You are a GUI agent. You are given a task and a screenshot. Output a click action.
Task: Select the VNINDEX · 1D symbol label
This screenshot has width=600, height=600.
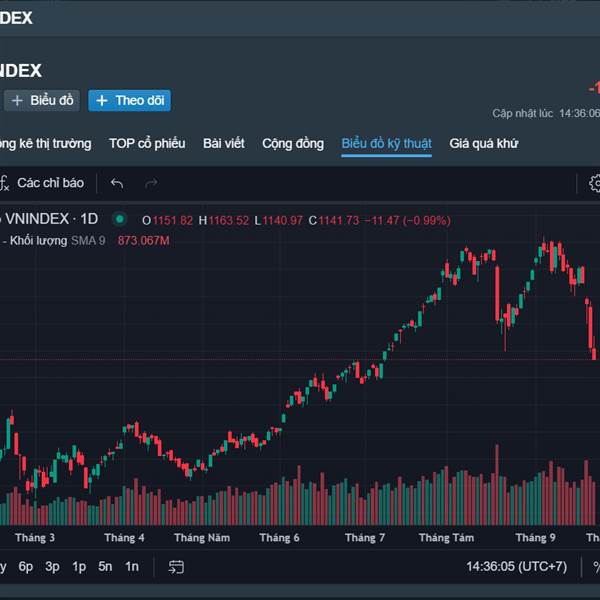tap(51, 219)
